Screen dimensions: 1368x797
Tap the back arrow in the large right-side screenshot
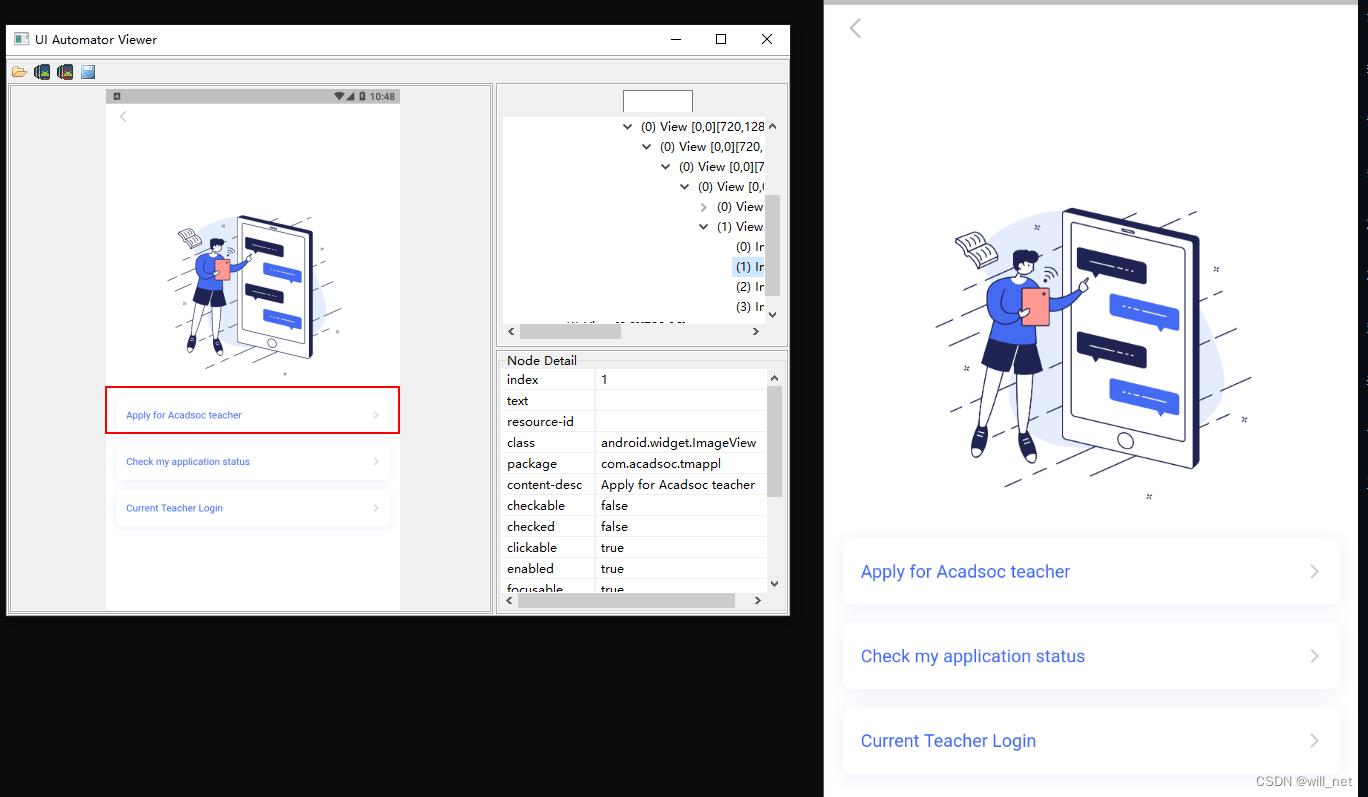[x=855, y=28]
